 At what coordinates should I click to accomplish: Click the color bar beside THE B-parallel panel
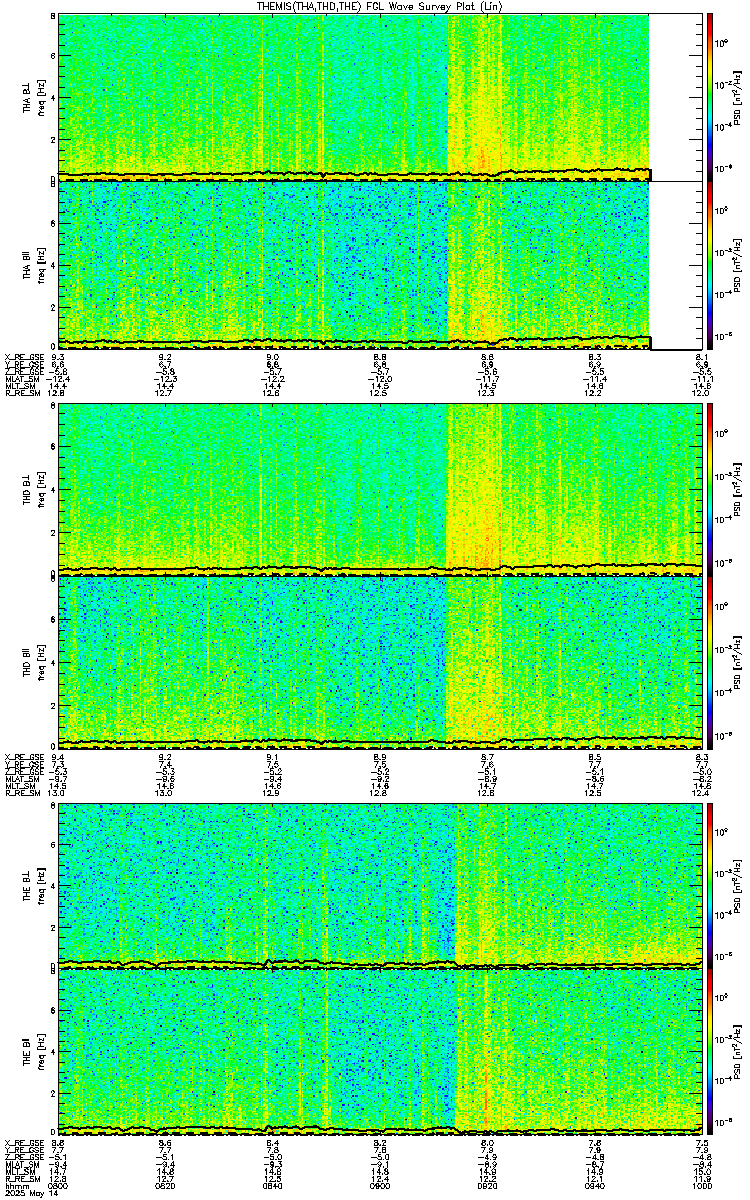[710, 1050]
